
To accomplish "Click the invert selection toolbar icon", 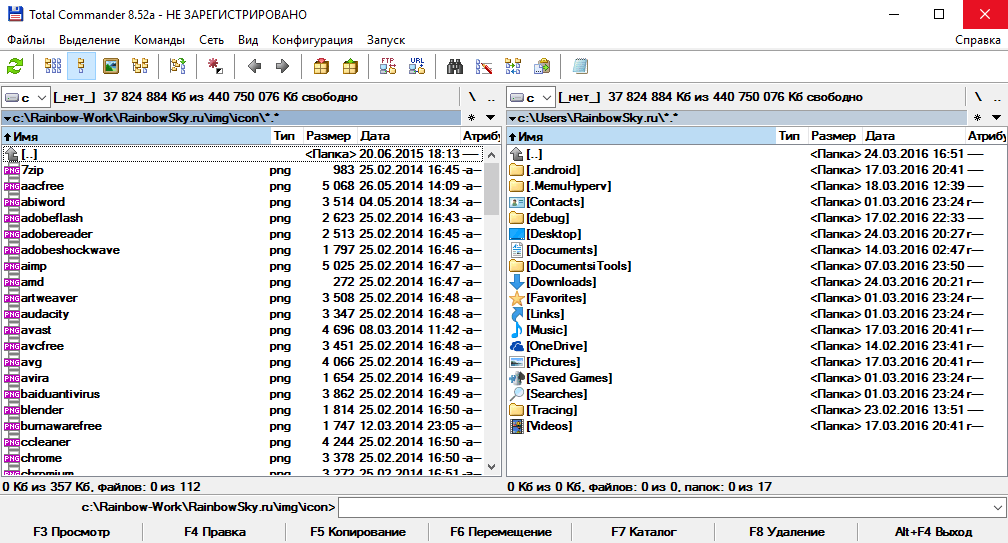I will point(178,66).
